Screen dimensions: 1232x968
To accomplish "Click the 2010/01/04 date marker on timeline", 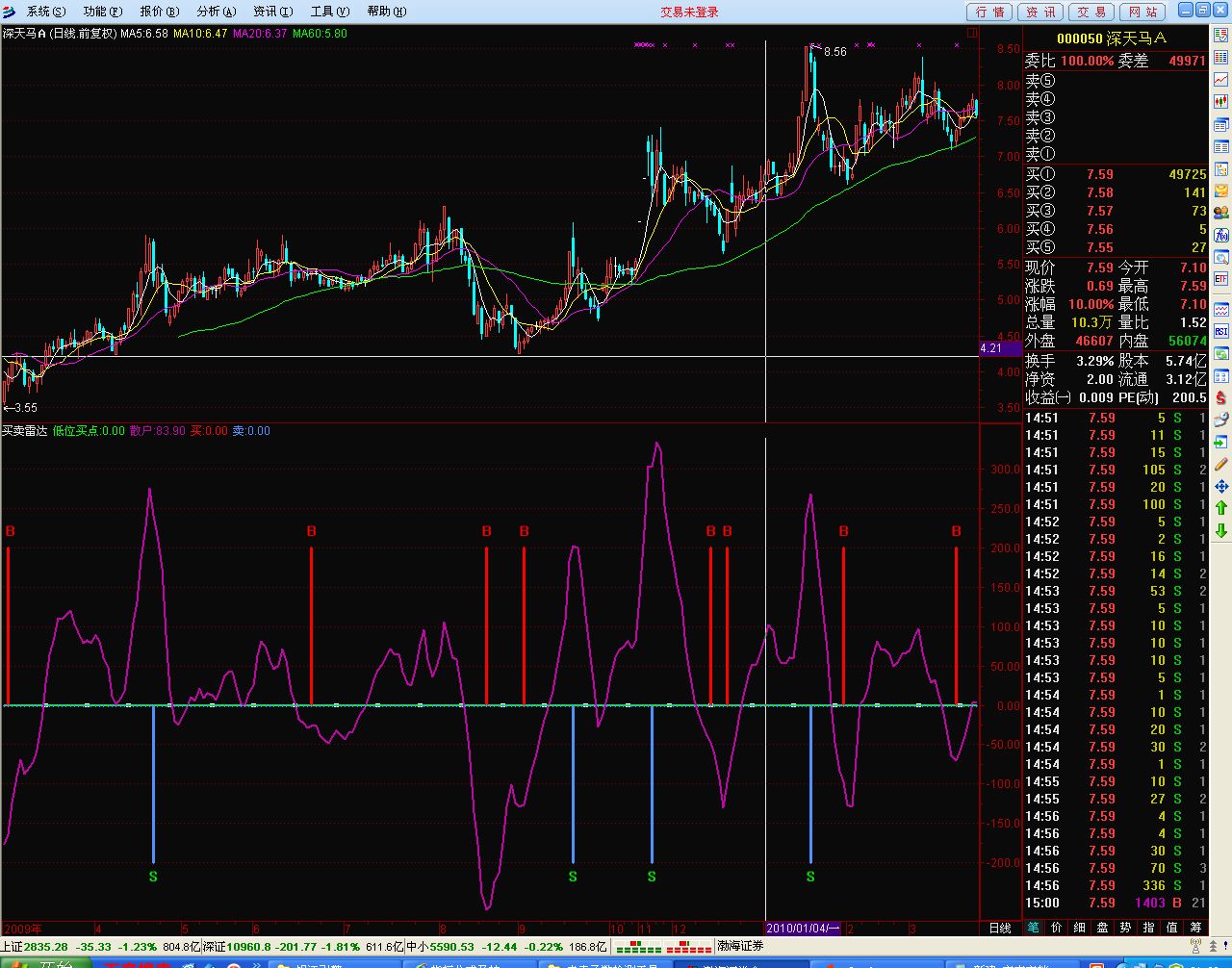I will point(803,929).
